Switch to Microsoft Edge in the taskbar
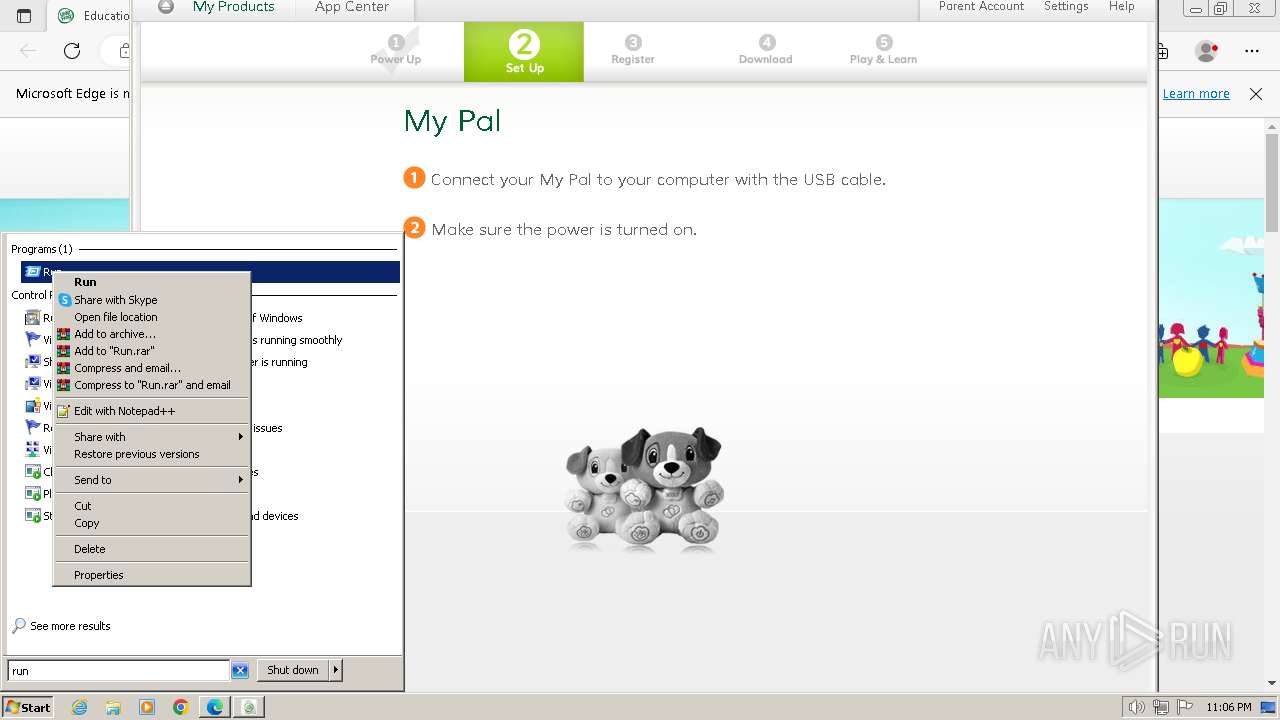1280x720 pixels. pos(215,707)
